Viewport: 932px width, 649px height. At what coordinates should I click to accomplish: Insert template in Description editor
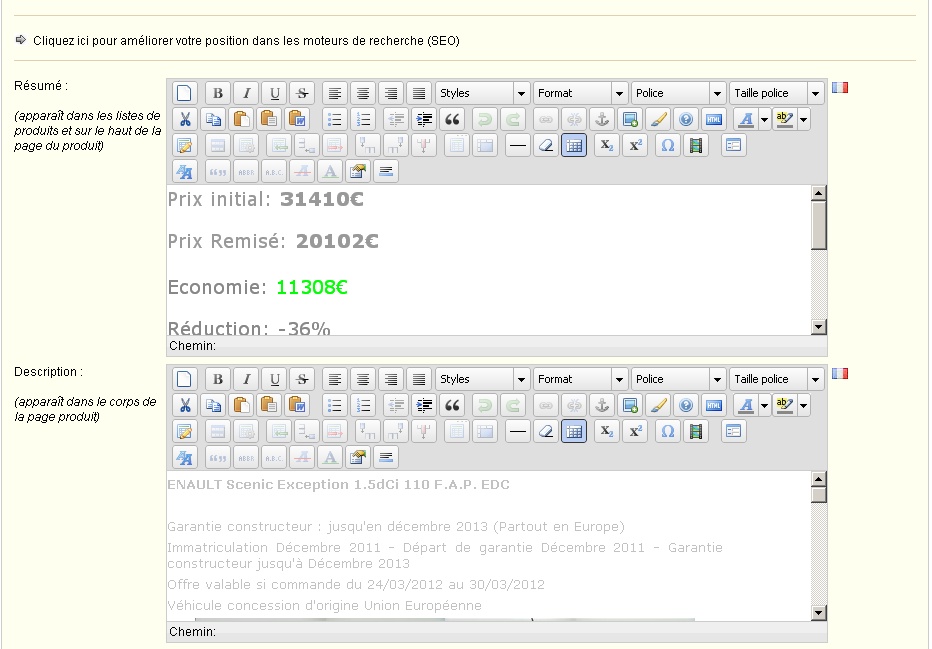(x=733, y=431)
